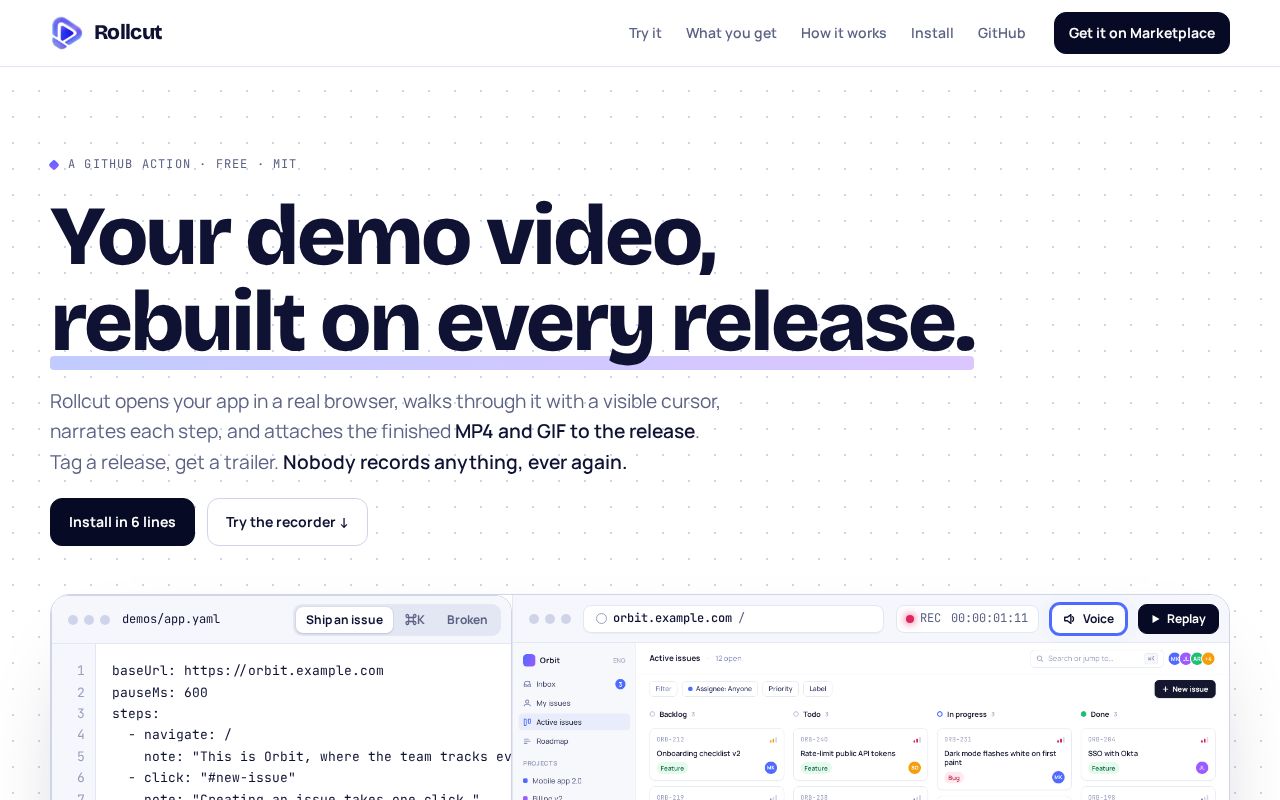Click the In progress column status circle
The width and height of the screenshot is (1280, 800).
point(940,715)
